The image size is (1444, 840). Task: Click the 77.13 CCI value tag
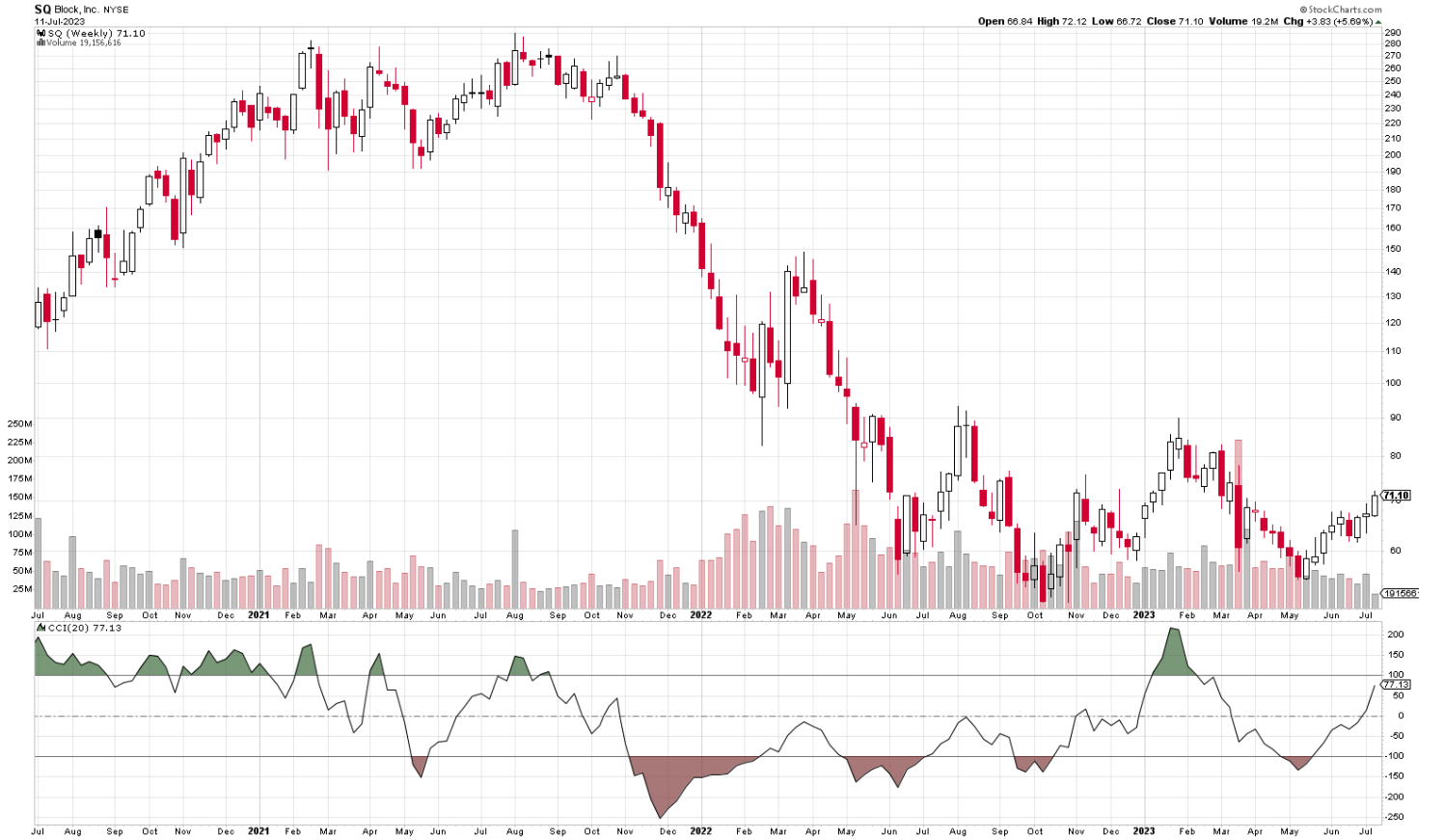click(x=1396, y=685)
